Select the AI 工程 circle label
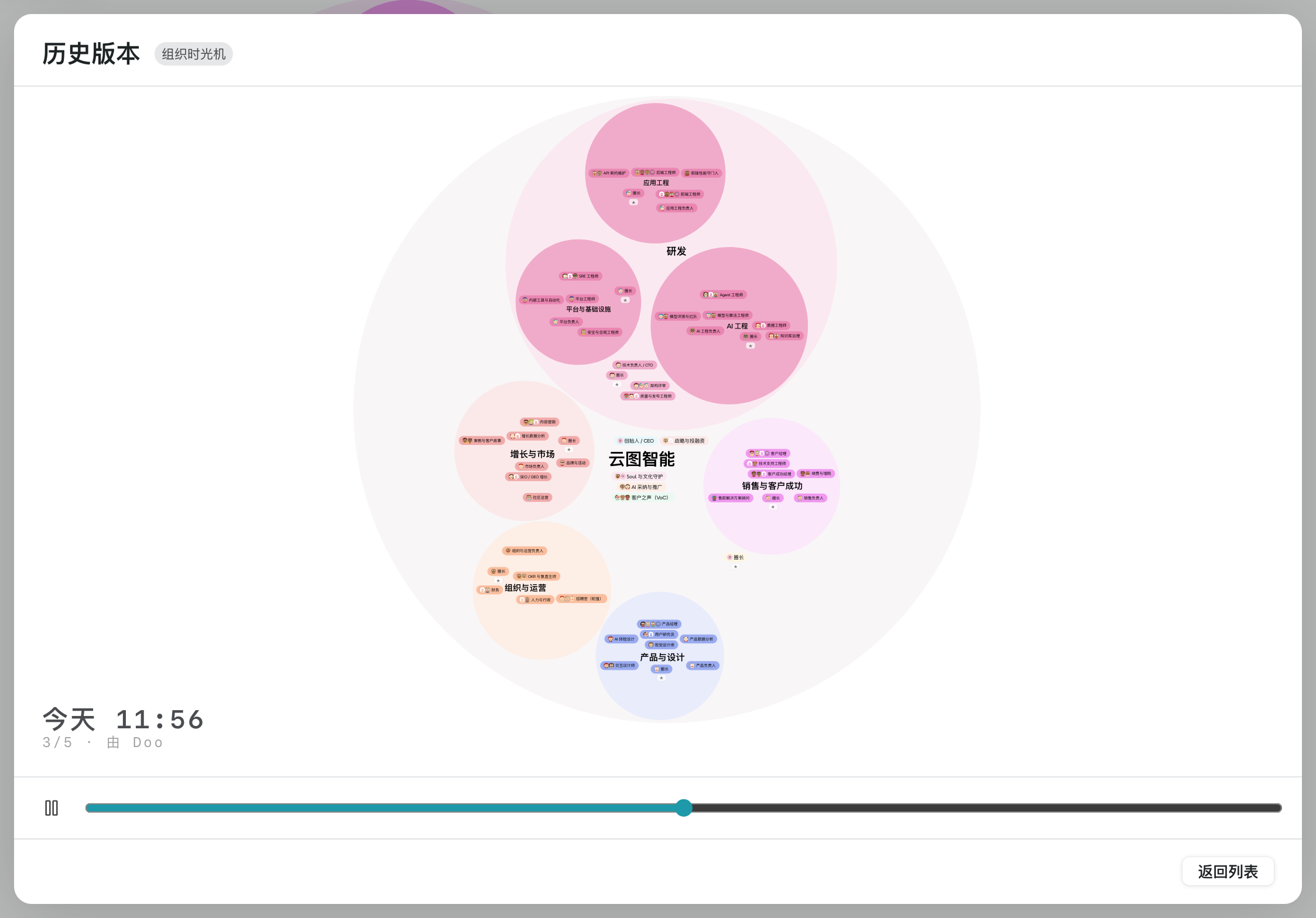Viewport: 1316px width, 918px height. point(737,326)
